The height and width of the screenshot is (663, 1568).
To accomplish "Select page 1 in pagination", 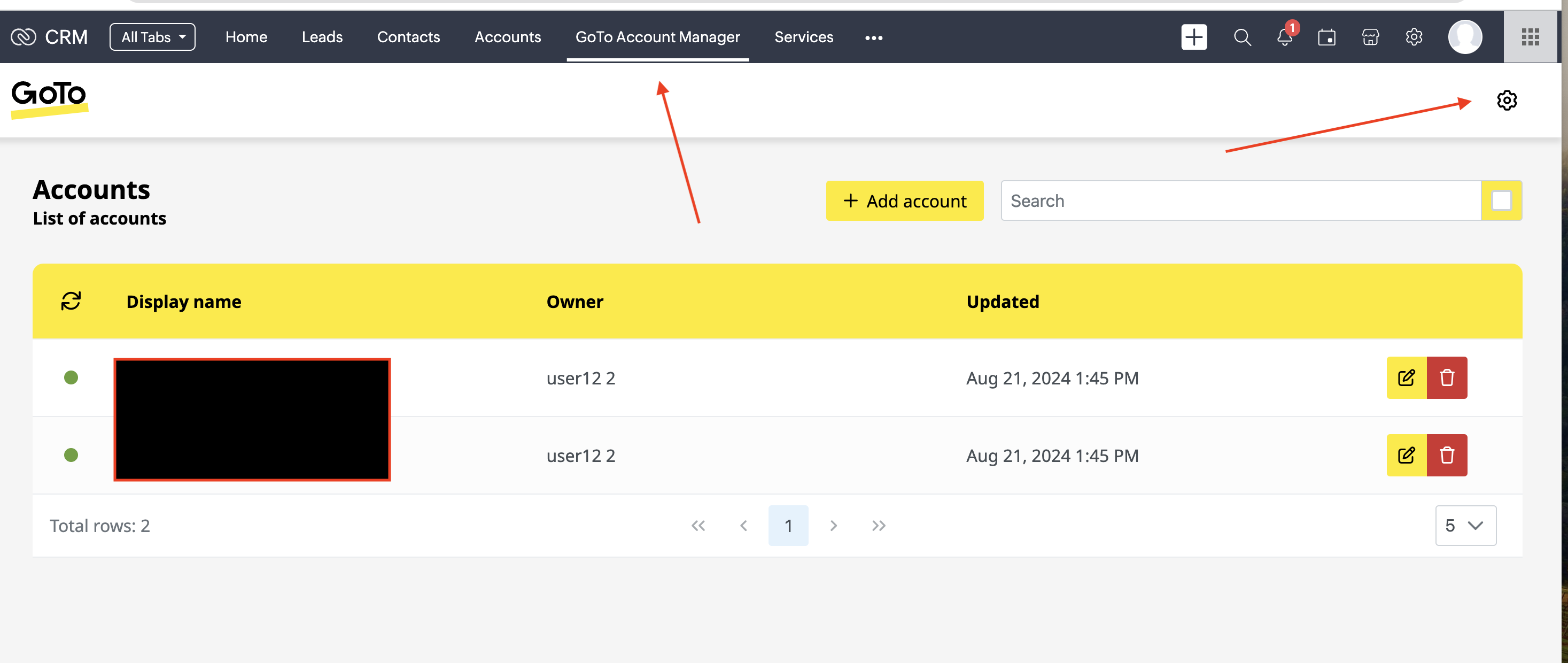I will pyautogui.click(x=788, y=526).
